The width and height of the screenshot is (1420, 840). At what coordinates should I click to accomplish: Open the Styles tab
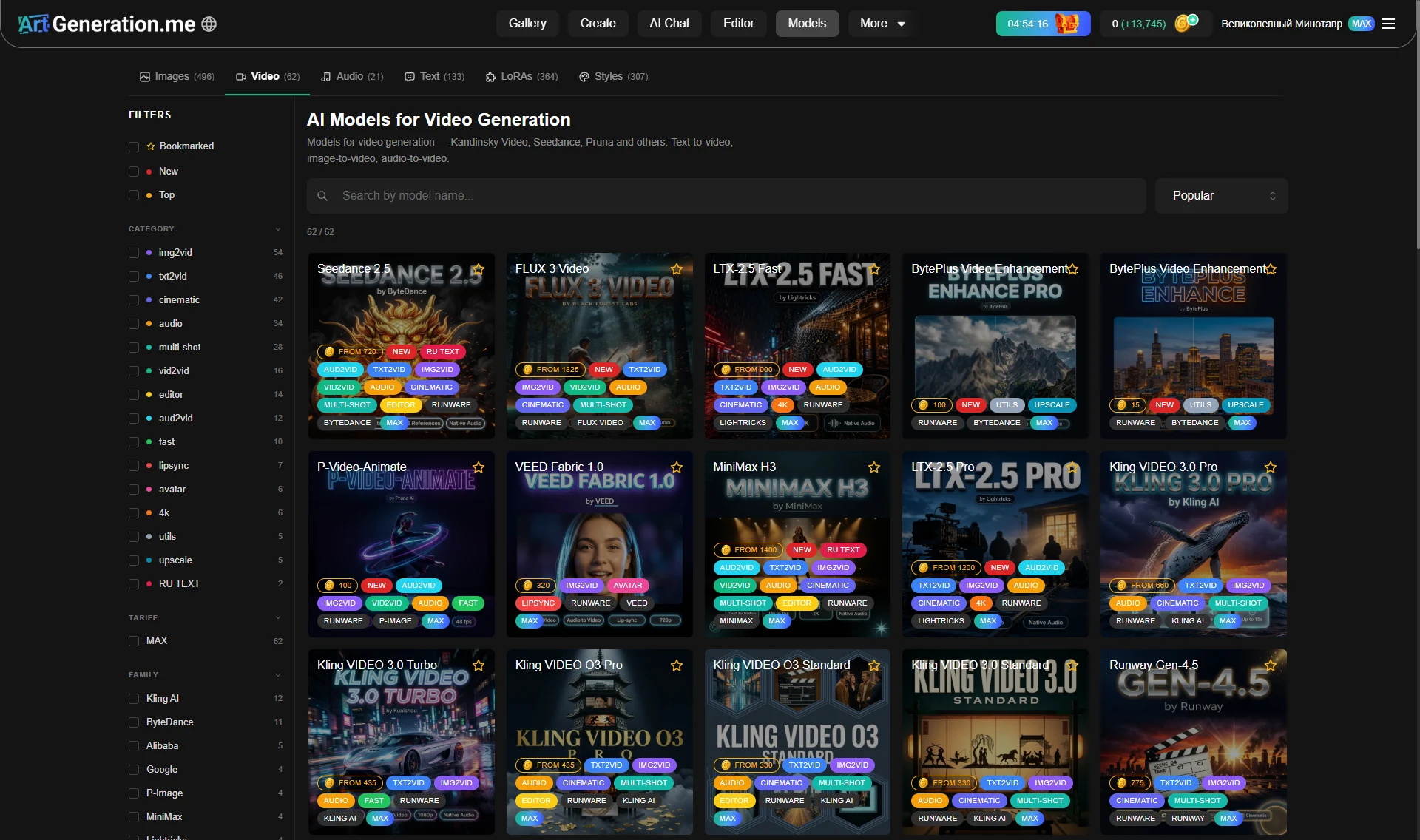click(614, 77)
